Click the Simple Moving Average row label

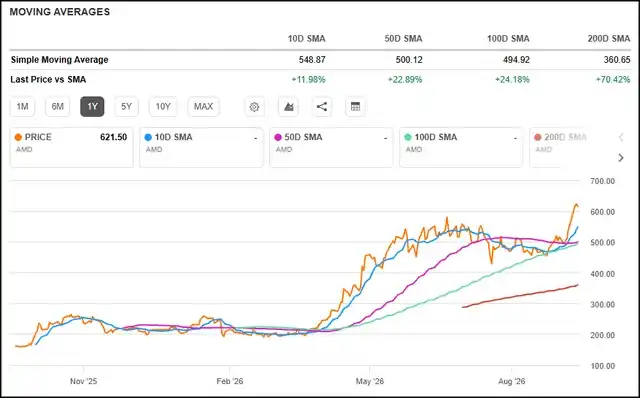[x=60, y=60]
